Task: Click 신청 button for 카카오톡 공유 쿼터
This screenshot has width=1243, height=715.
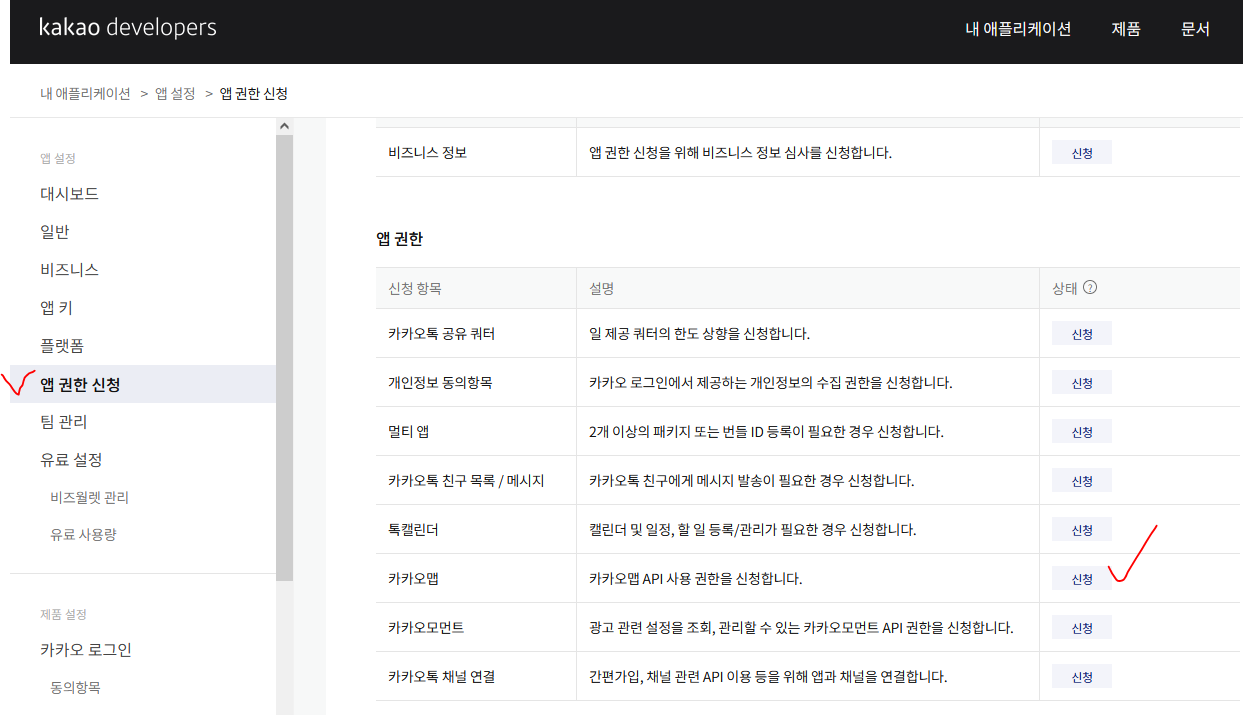Action: (x=1082, y=334)
